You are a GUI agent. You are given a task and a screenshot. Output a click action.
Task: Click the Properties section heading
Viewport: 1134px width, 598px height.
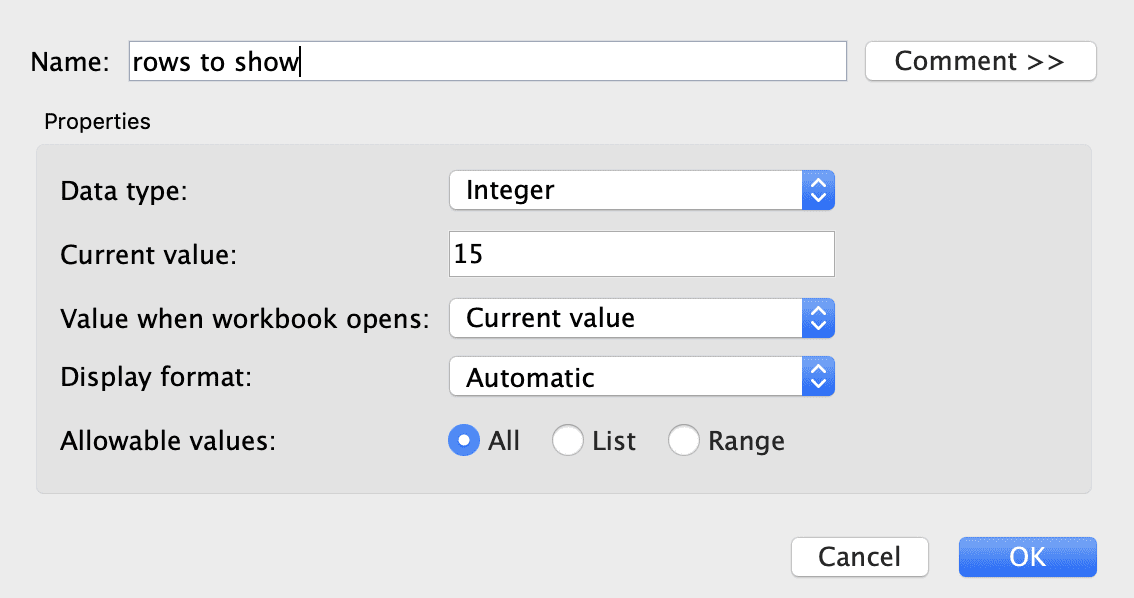97,121
